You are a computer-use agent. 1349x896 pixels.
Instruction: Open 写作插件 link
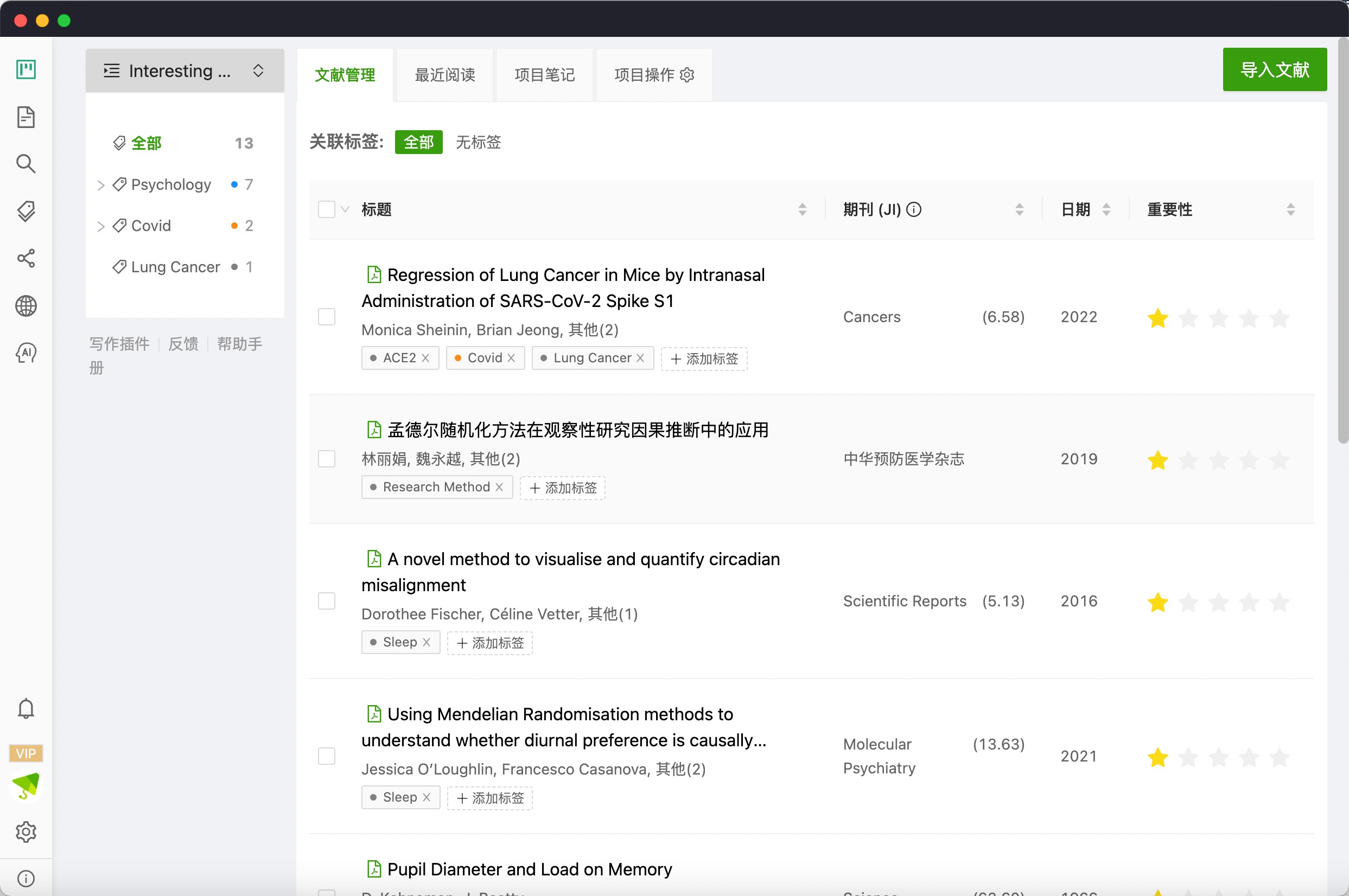pos(119,344)
